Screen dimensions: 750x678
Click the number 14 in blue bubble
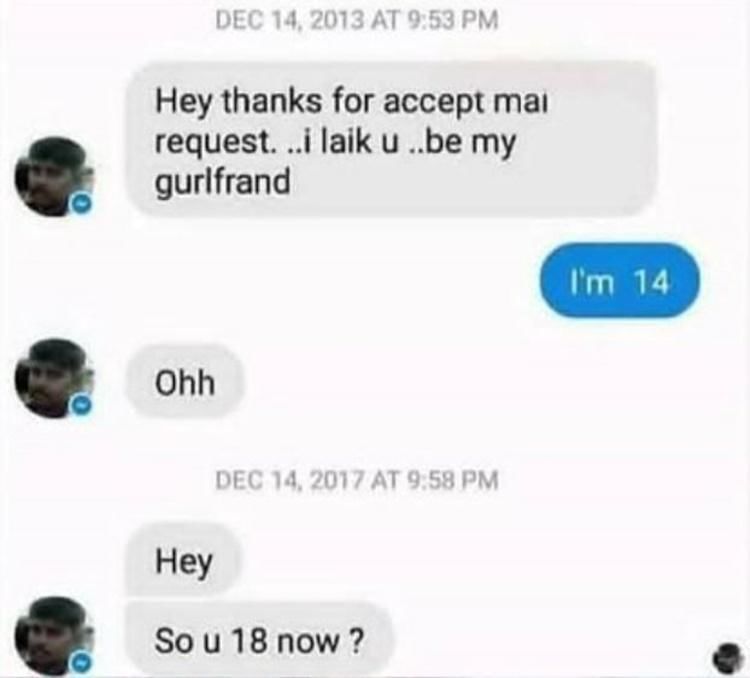point(651,282)
